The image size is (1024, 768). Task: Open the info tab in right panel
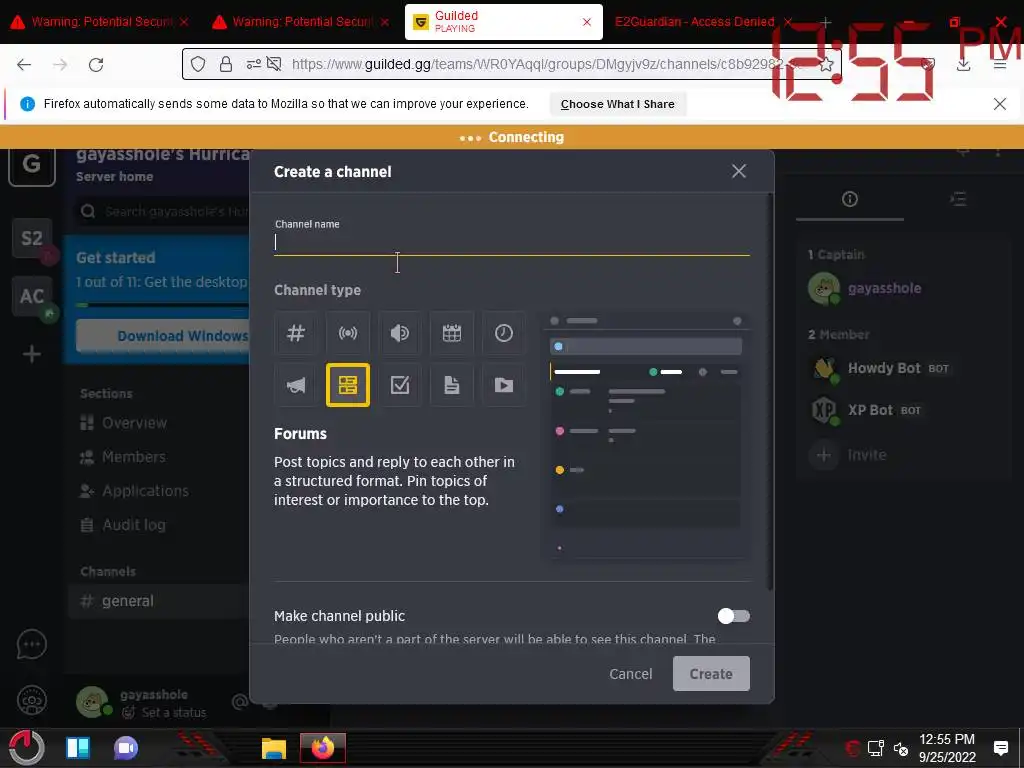pyautogui.click(x=850, y=199)
